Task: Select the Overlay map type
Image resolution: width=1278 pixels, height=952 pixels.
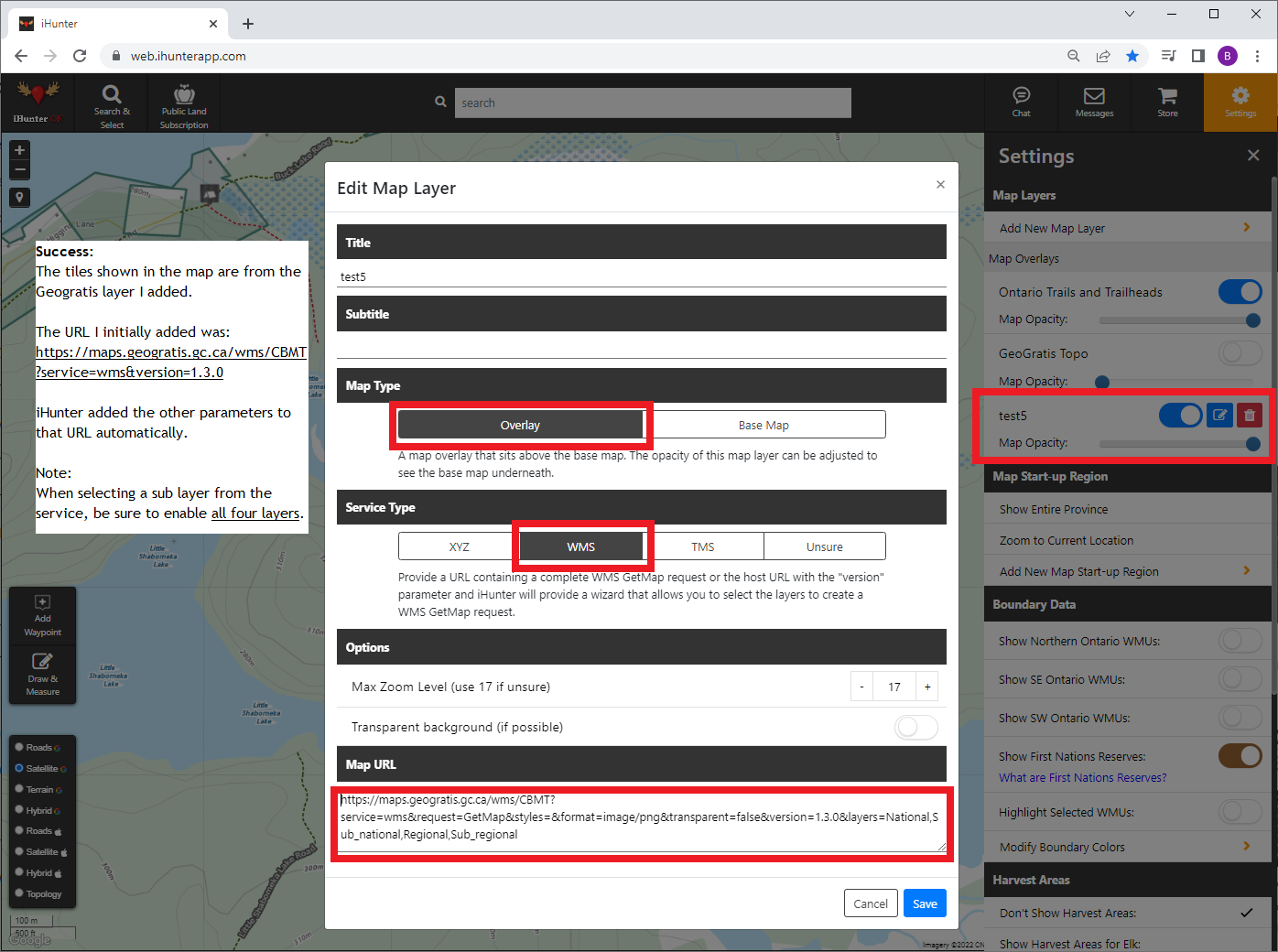Action: [520, 425]
